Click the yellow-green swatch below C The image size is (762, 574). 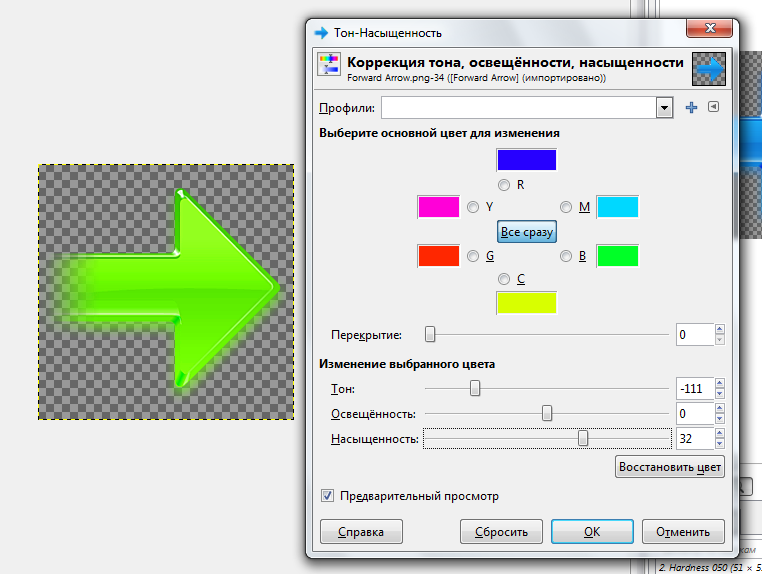[x=526, y=303]
